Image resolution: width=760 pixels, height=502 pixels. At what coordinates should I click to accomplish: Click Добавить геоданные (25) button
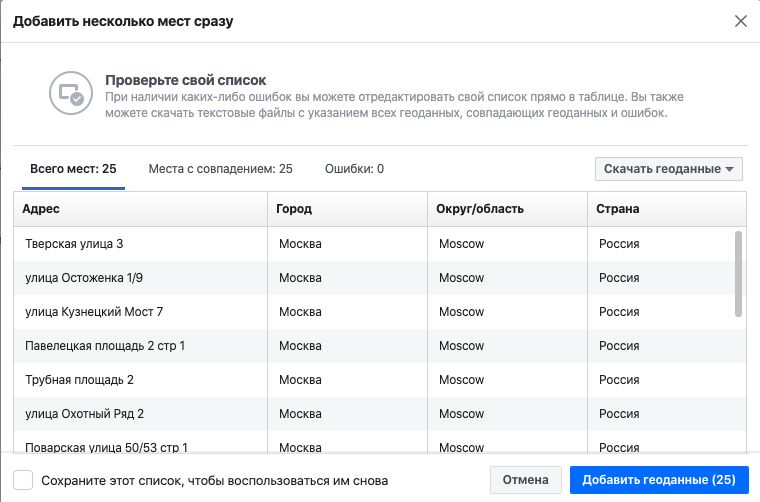pos(659,480)
